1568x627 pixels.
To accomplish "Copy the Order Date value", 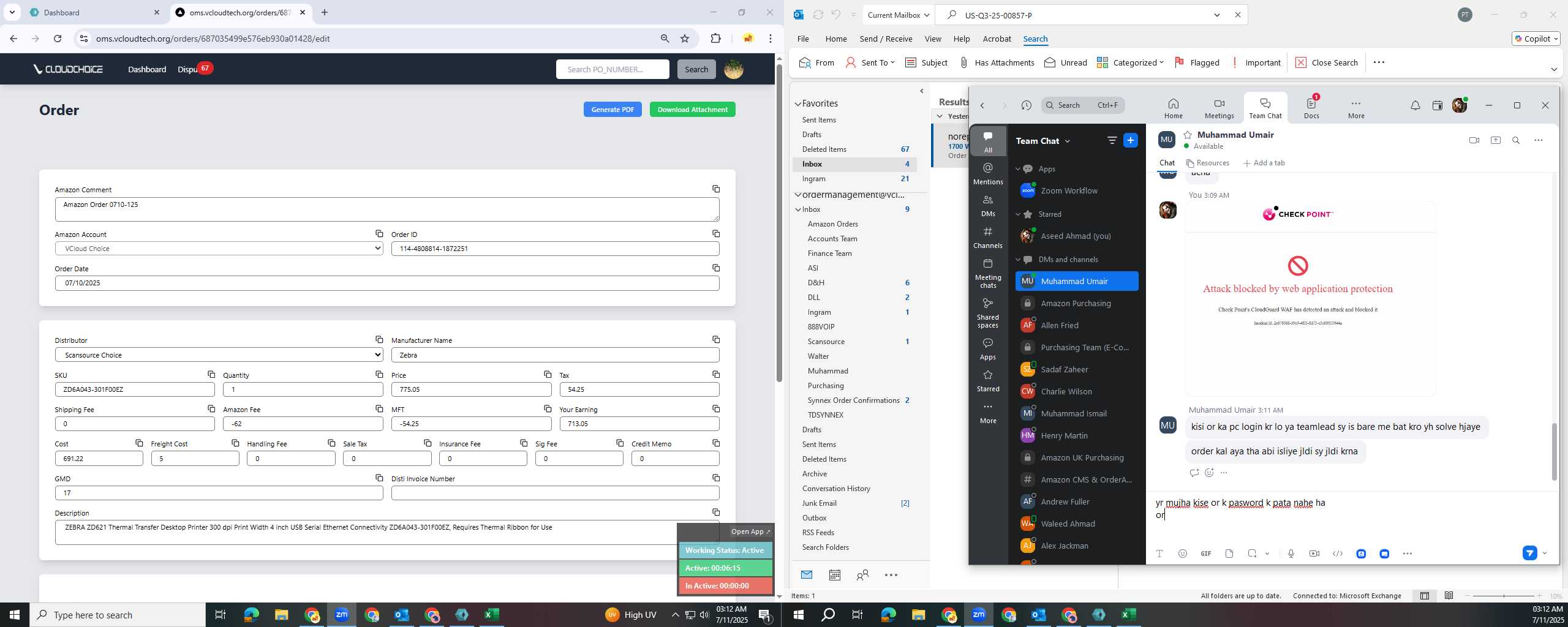I will (716, 268).
